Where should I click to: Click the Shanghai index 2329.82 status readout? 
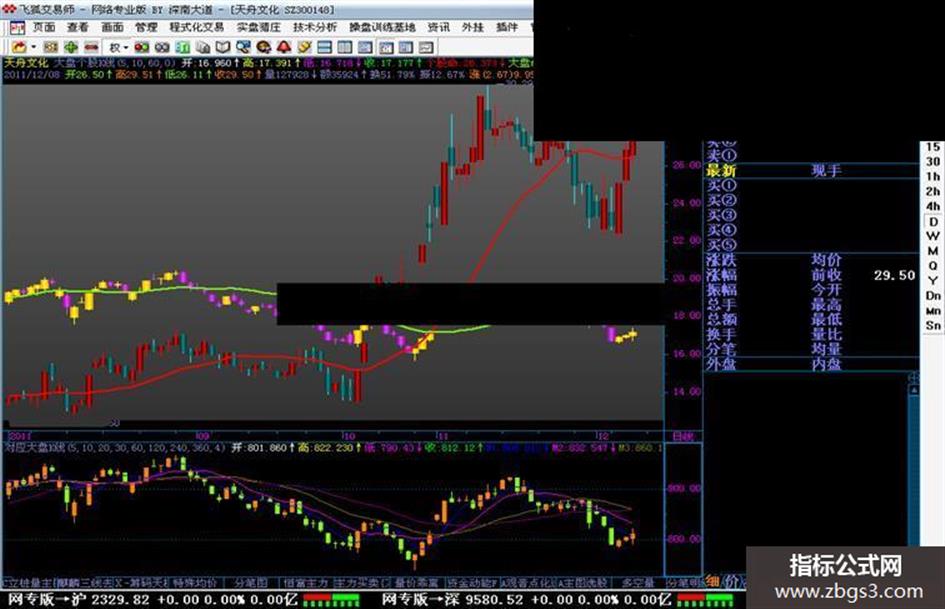tap(122, 600)
